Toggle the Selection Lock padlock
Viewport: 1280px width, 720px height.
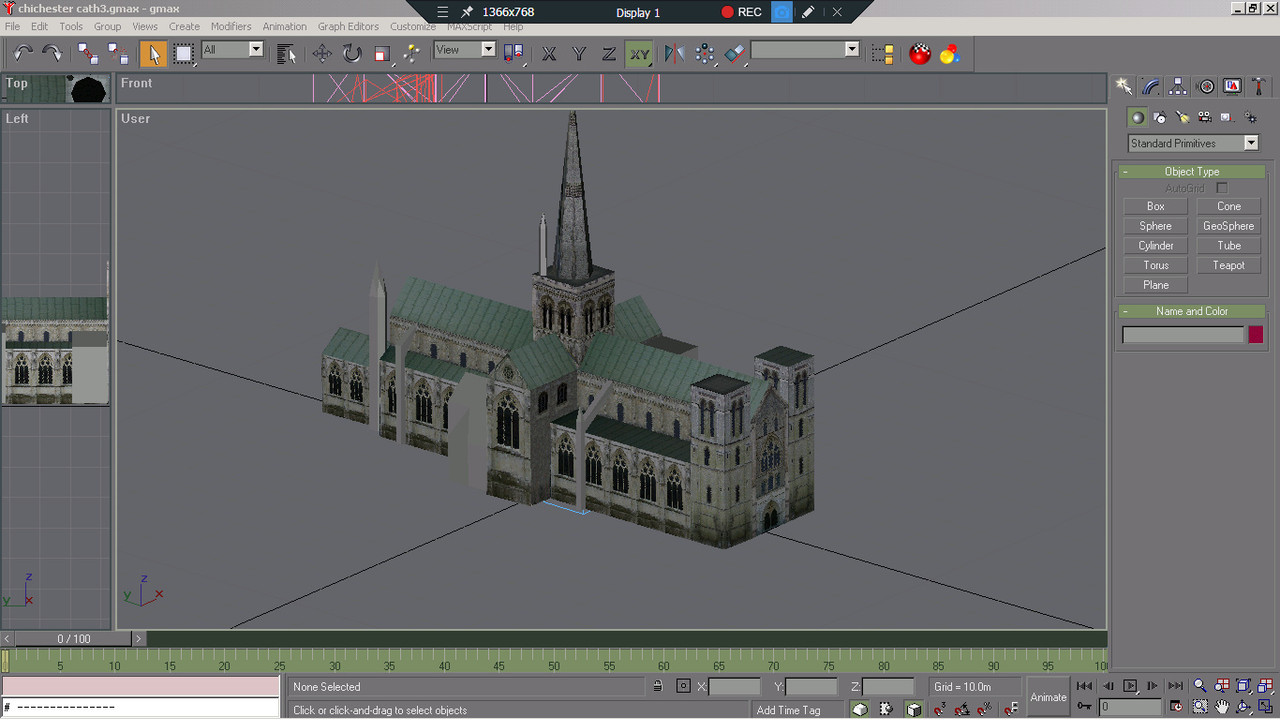point(657,686)
